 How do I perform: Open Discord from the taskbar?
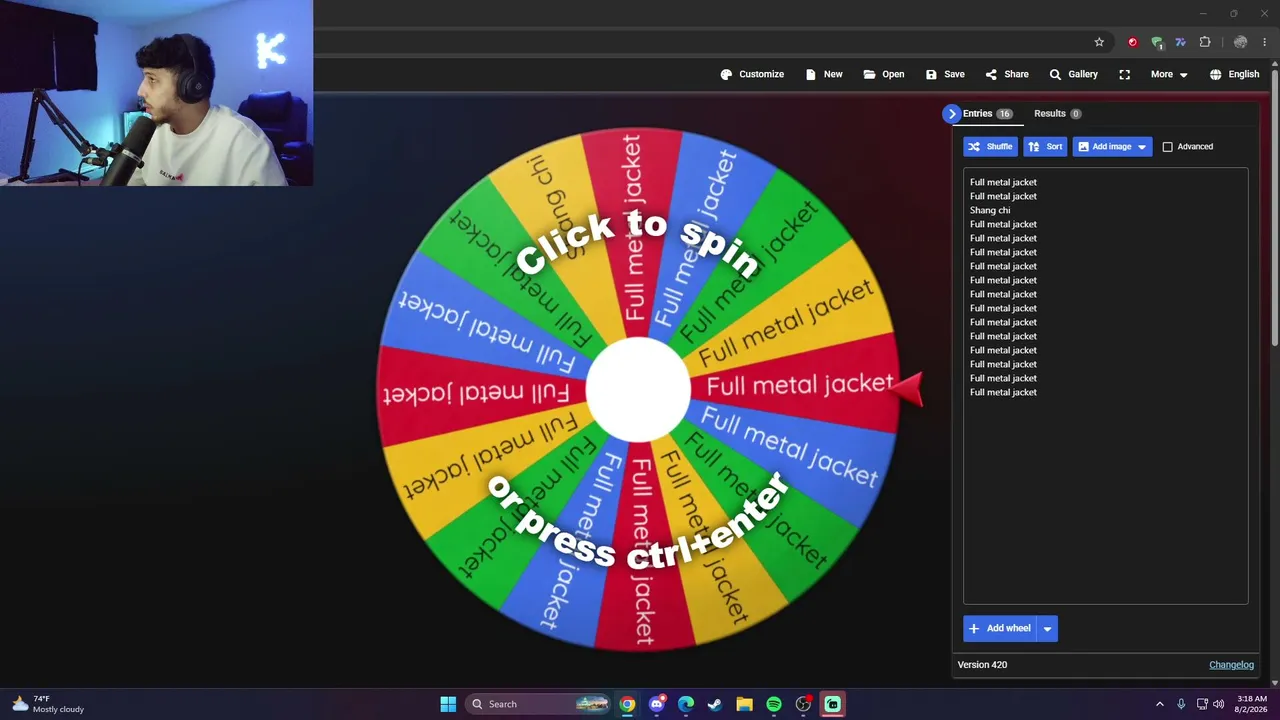click(657, 704)
